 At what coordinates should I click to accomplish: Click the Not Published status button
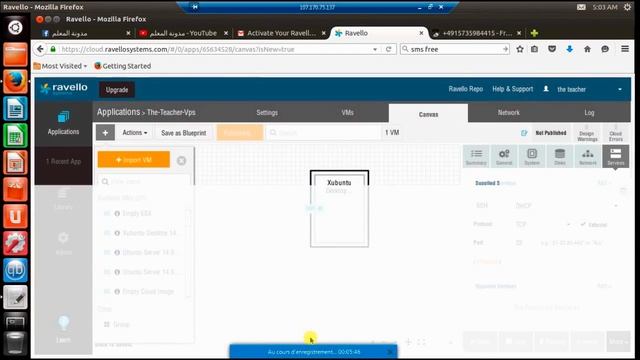[x=551, y=133]
